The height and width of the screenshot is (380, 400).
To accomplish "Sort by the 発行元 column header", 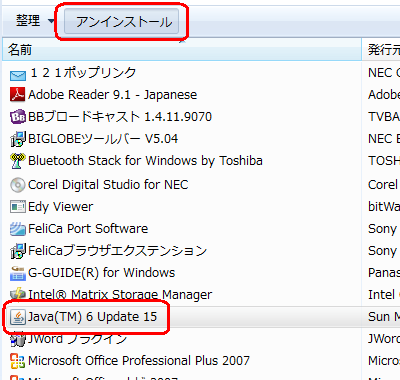I will pyautogui.click(x=382, y=50).
